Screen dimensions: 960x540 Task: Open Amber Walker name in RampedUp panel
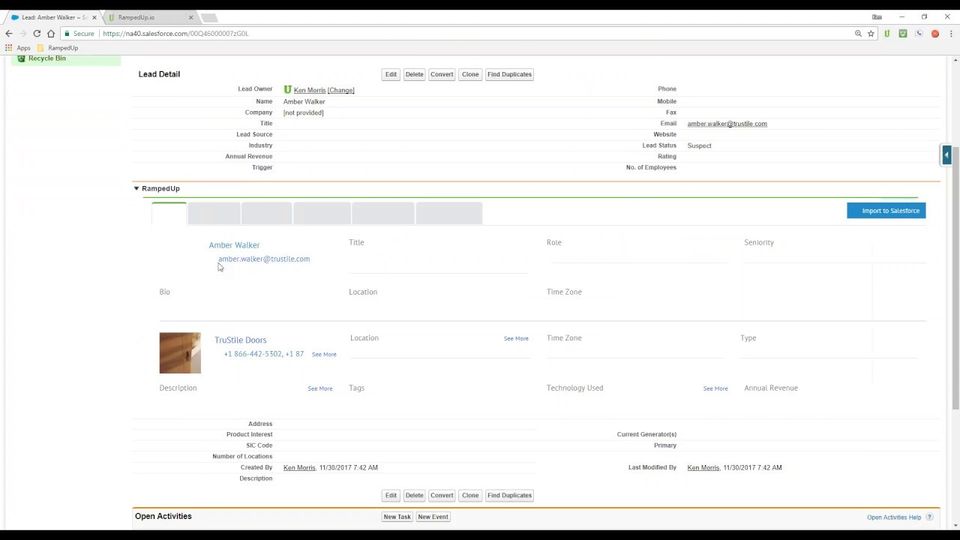234,245
